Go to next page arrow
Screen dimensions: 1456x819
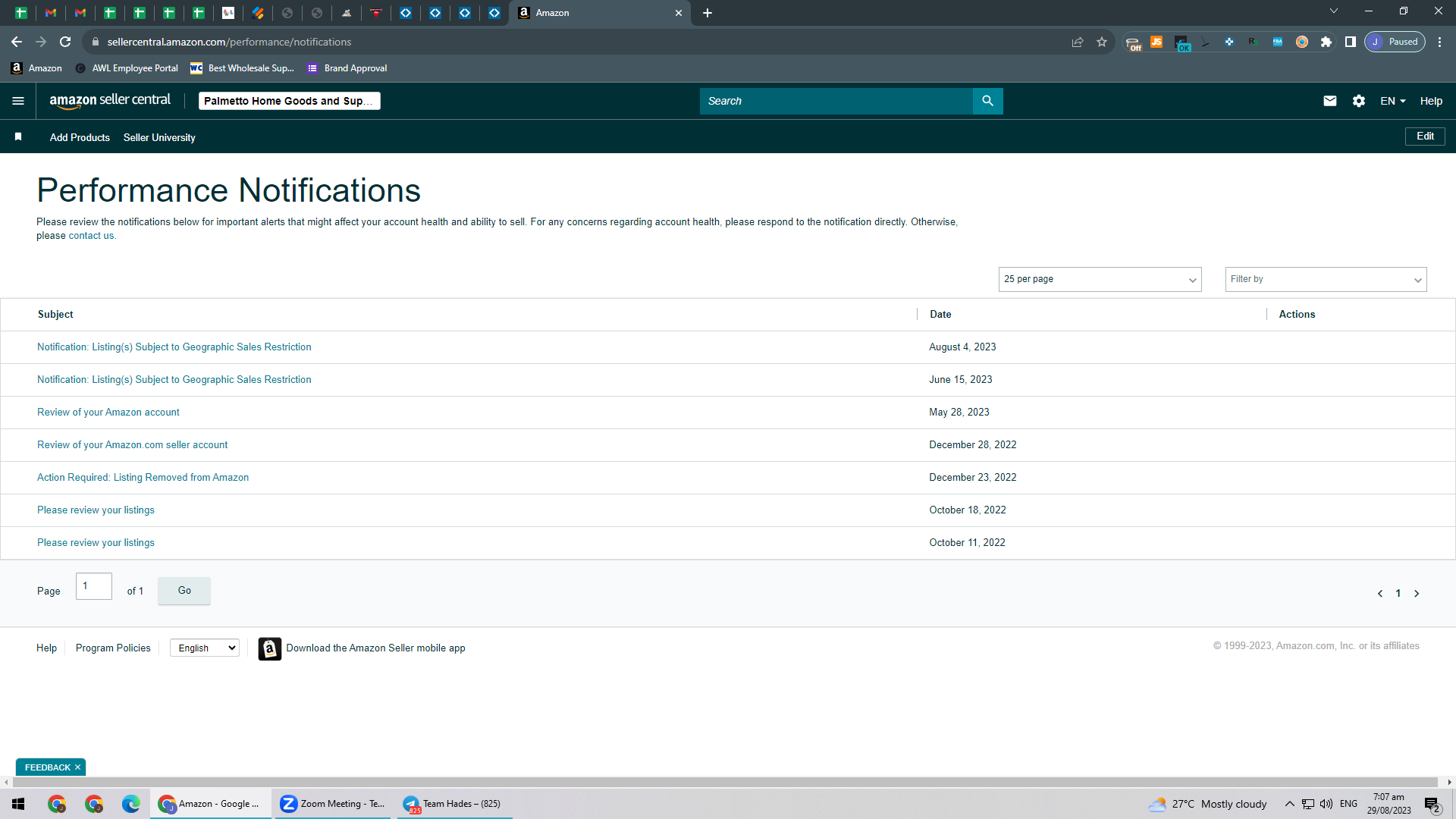click(1417, 594)
